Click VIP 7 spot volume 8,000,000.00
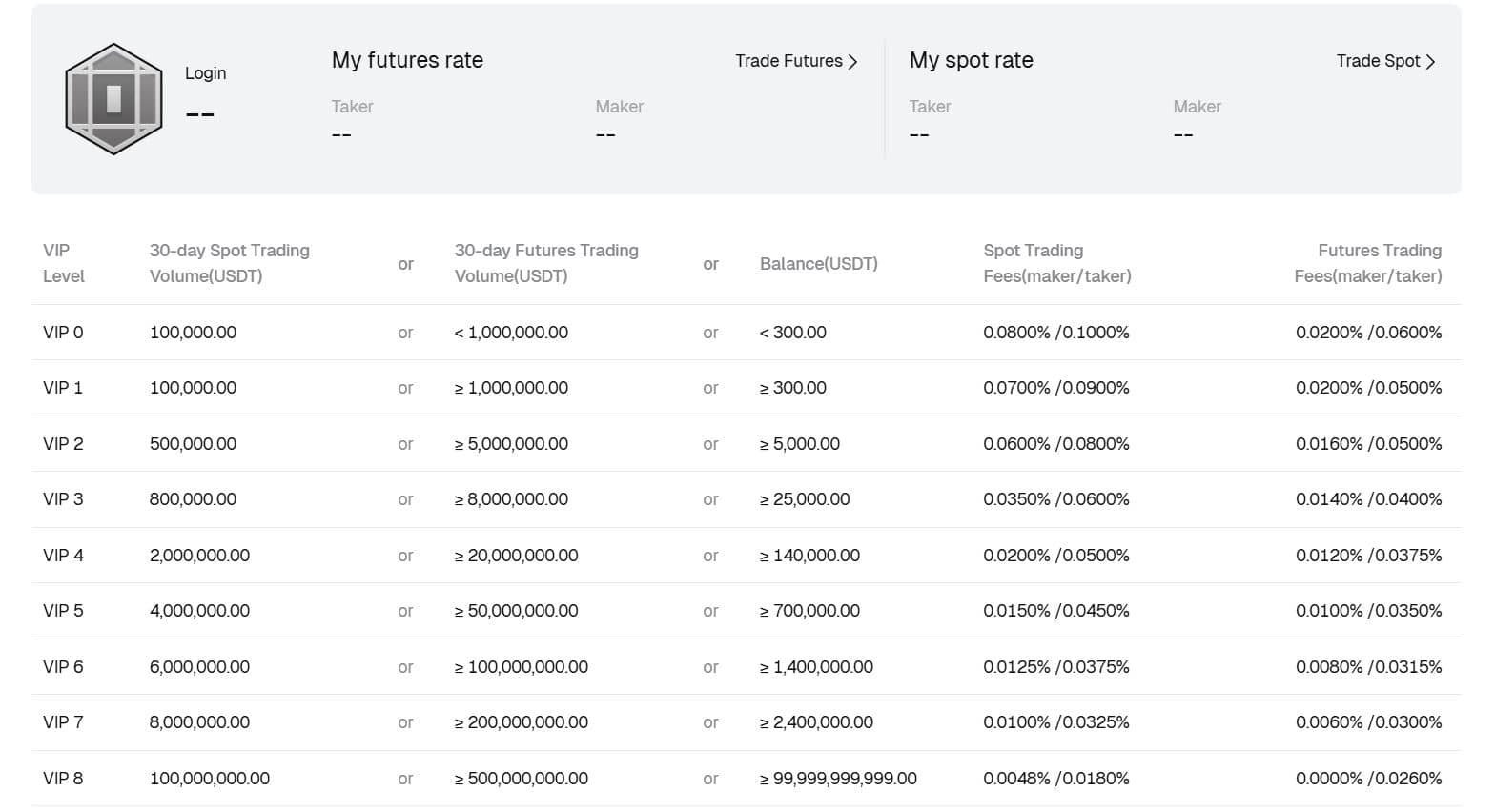This screenshot has width=1495, height=812. click(200, 722)
